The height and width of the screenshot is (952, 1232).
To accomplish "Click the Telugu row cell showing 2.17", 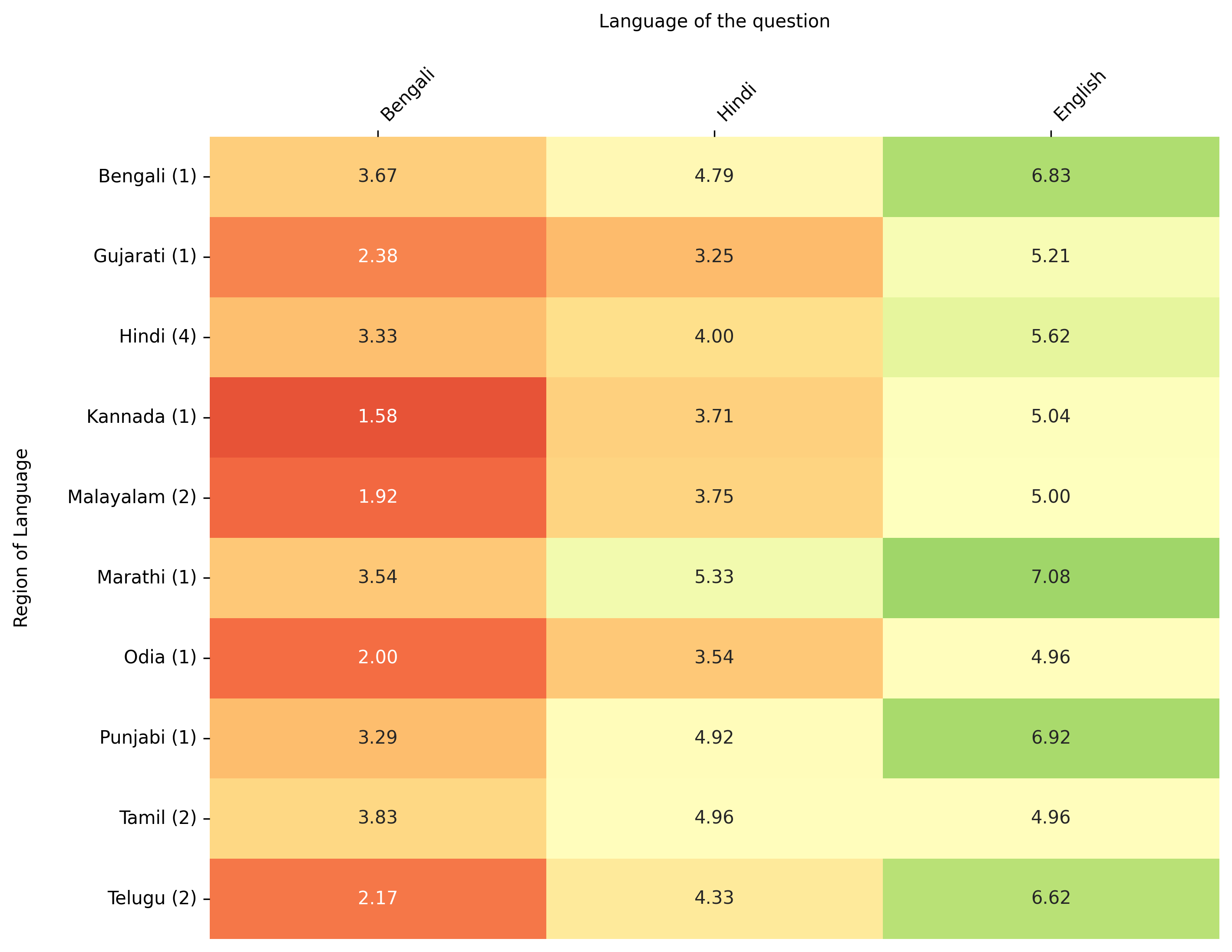I will 377,898.
